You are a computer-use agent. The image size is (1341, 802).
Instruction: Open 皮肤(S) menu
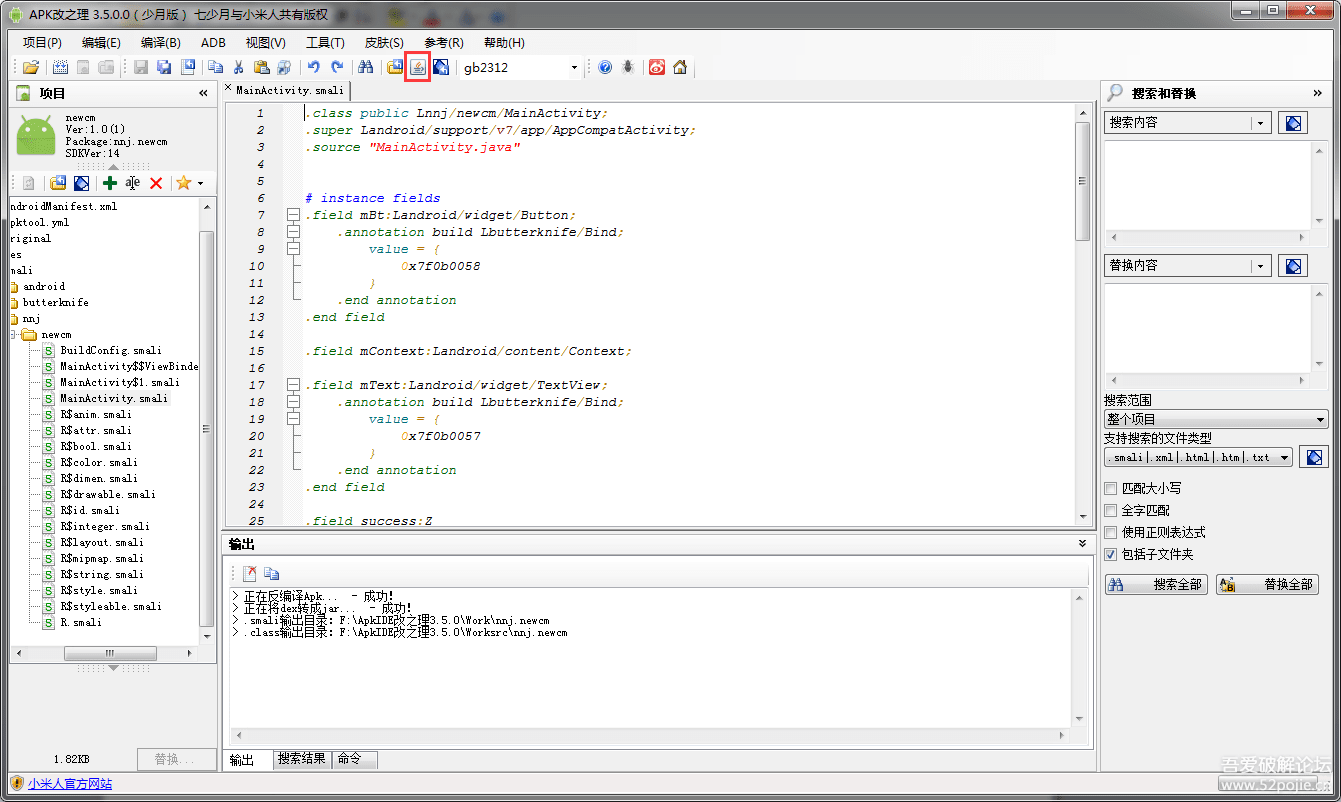point(384,43)
